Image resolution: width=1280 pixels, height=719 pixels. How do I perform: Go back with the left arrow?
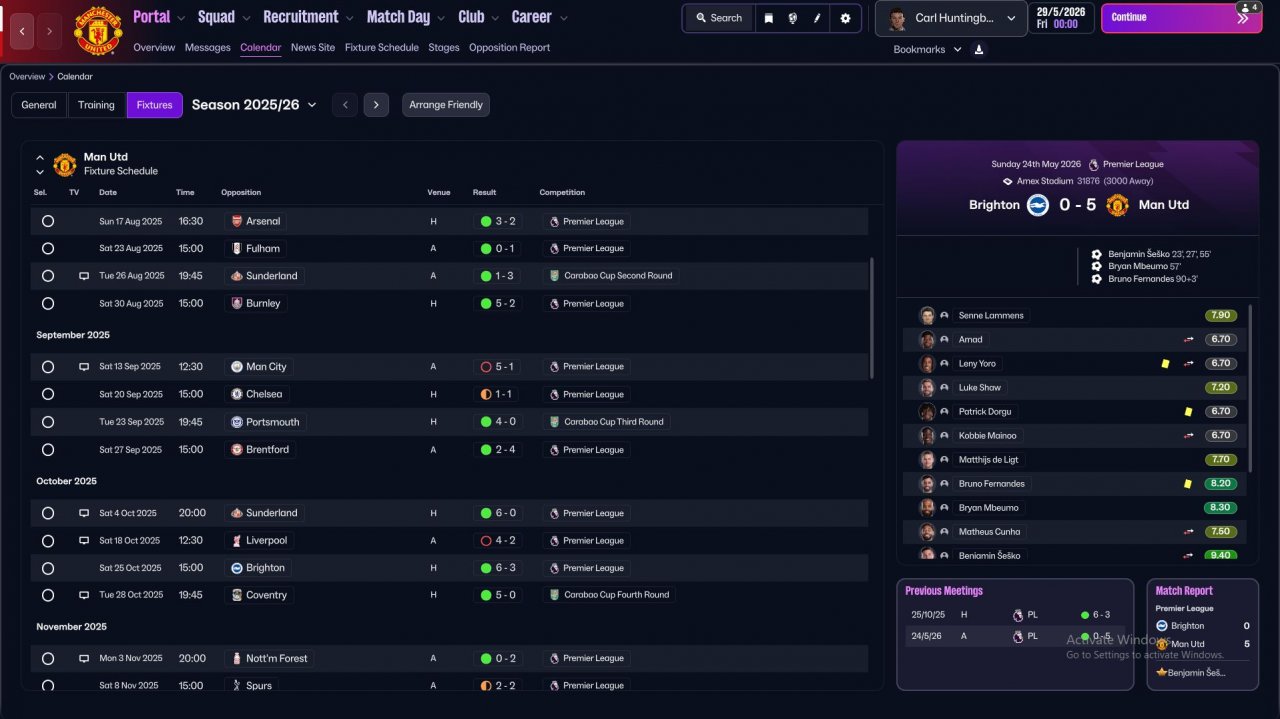pos(22,31)
